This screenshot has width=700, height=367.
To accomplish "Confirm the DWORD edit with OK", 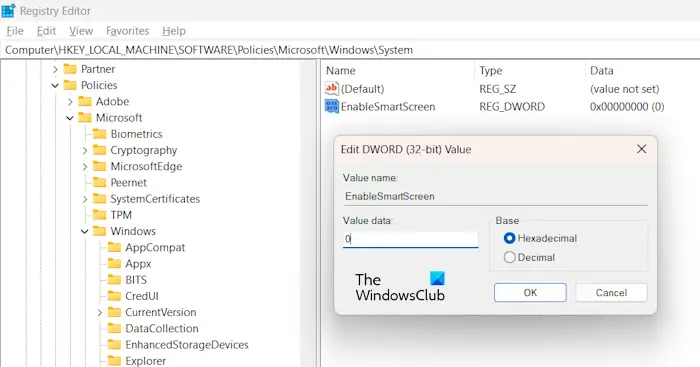I will coord(530,292).
